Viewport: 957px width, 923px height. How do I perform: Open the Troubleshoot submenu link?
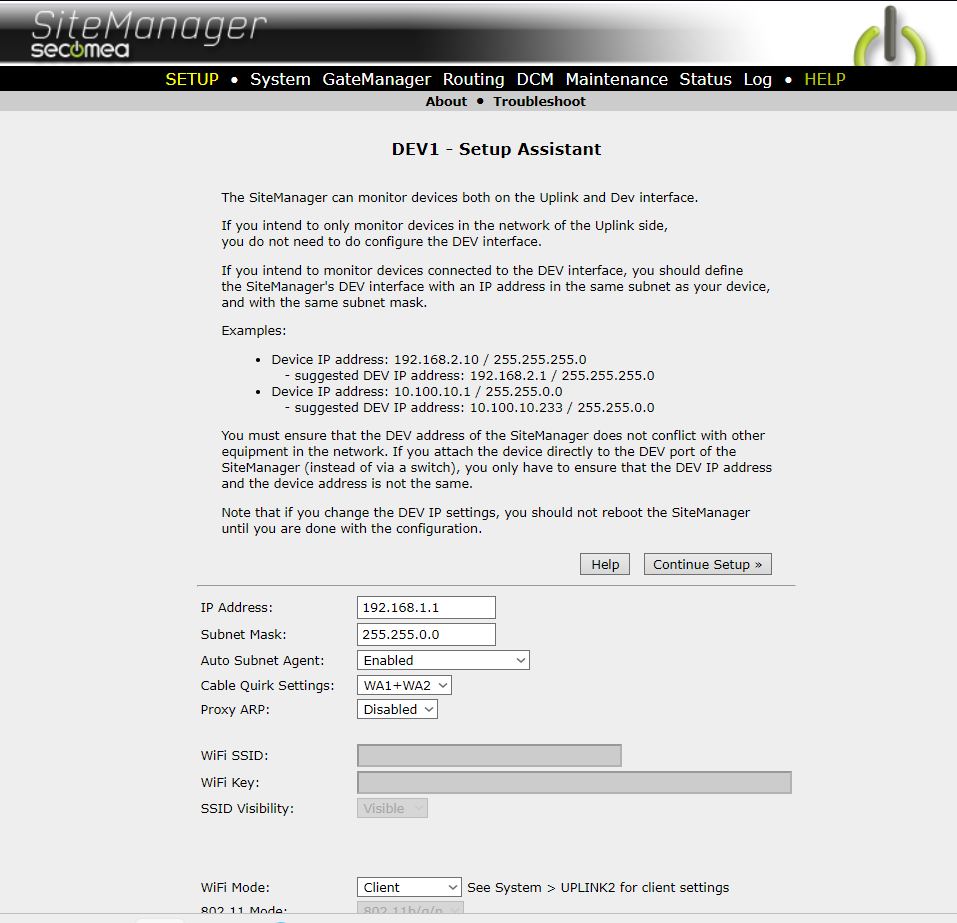click(540, 101)
